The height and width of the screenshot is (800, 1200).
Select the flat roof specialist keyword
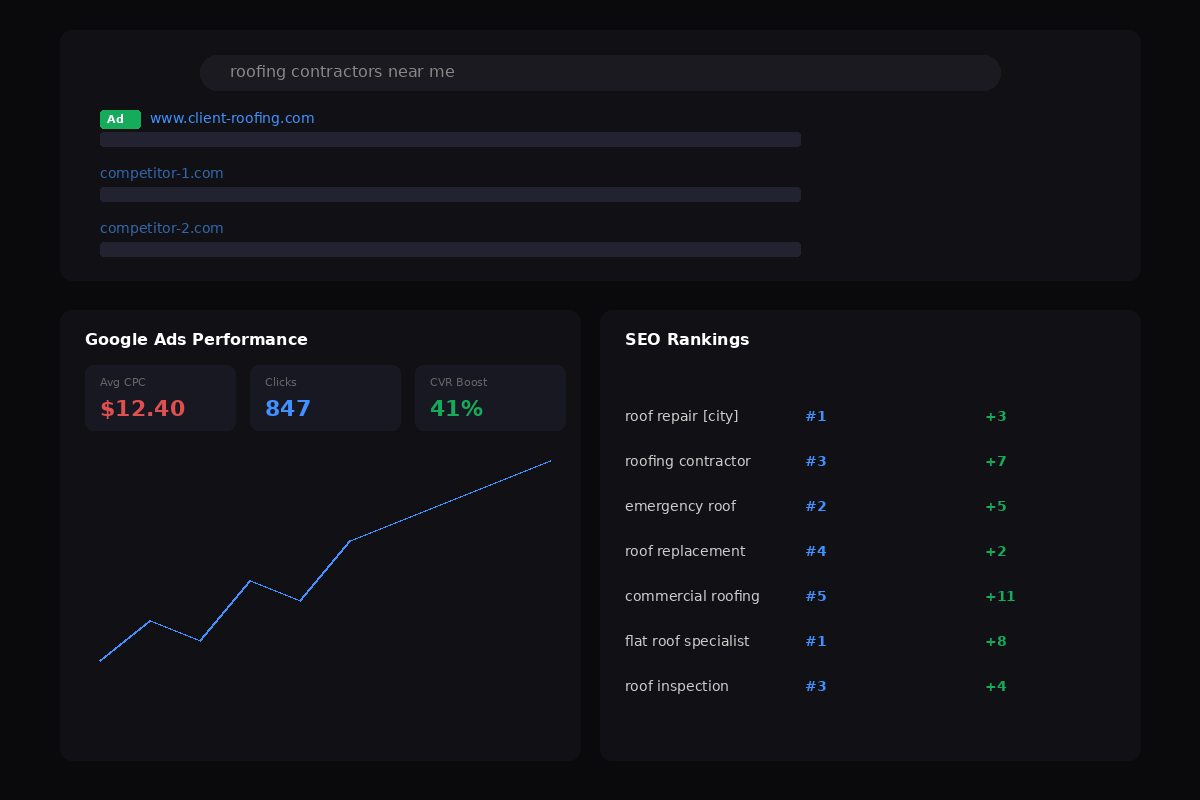click(x=687, y=641)
